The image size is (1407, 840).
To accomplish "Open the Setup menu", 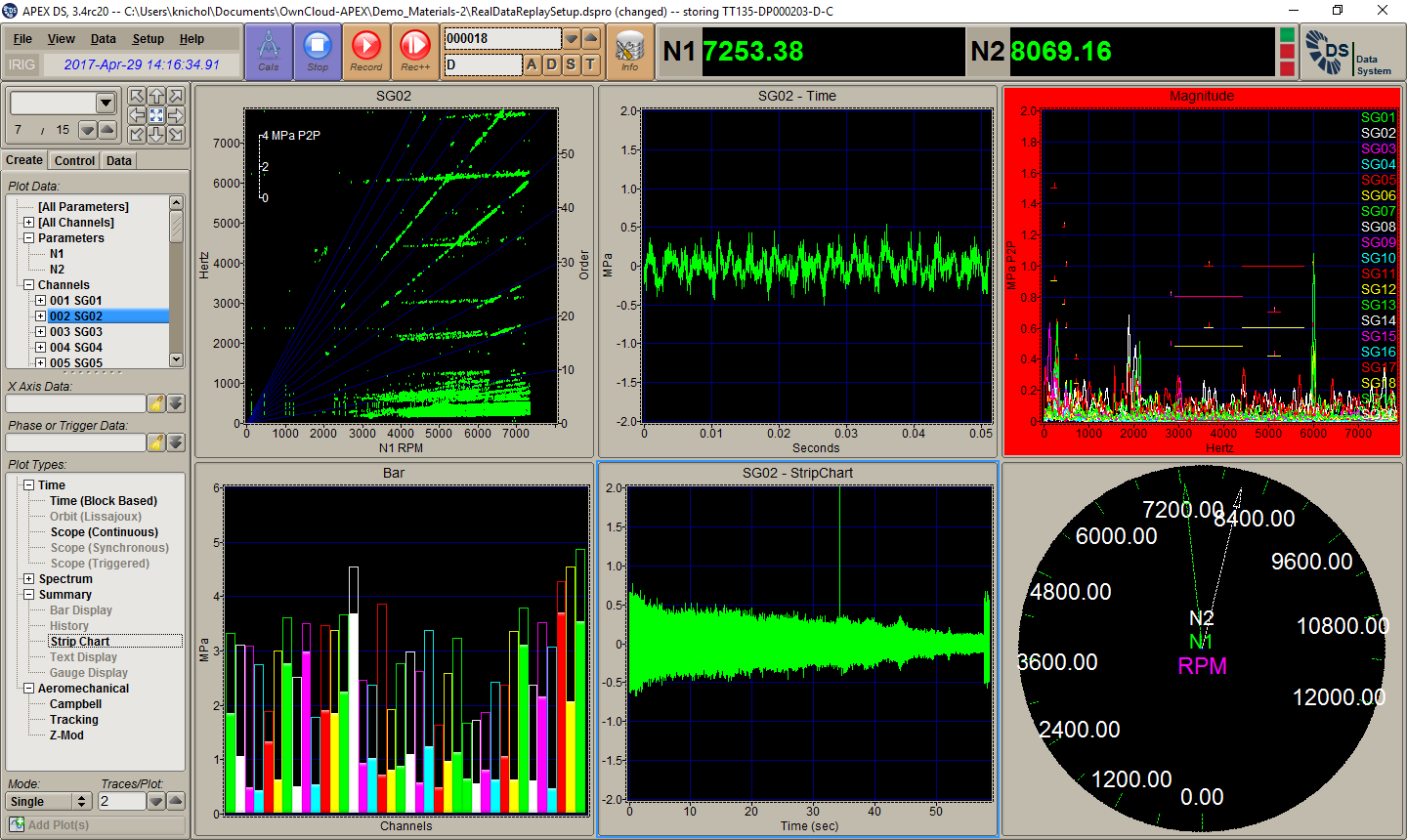I will [x=148, y=39].
